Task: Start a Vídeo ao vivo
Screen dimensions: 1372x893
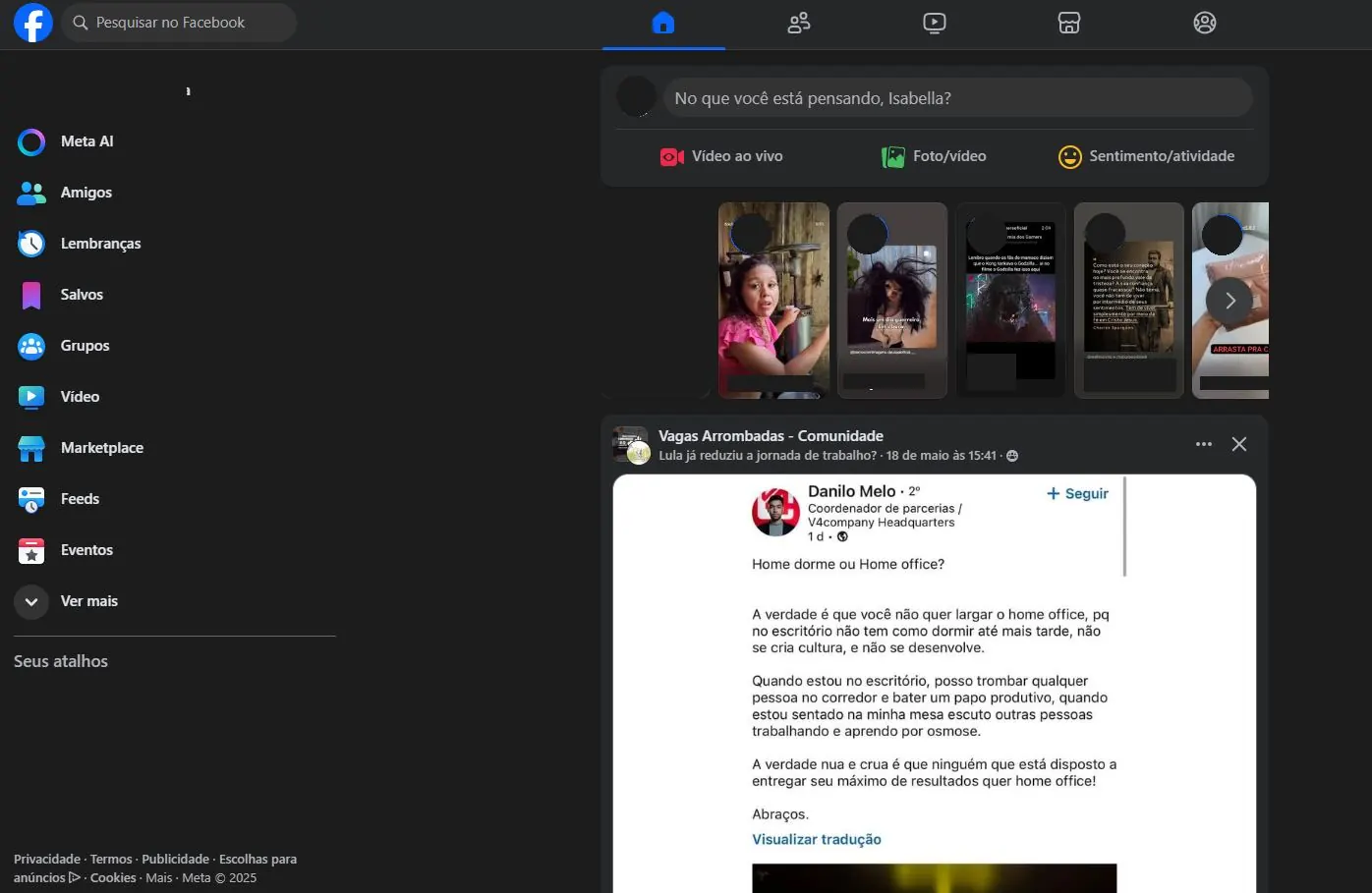Action: click(721, 155)
